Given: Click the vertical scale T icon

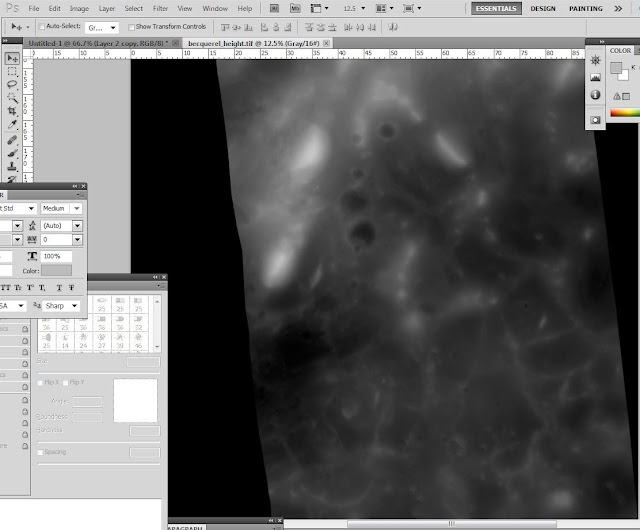Looking at the screenshot, I should pos(32,256).
